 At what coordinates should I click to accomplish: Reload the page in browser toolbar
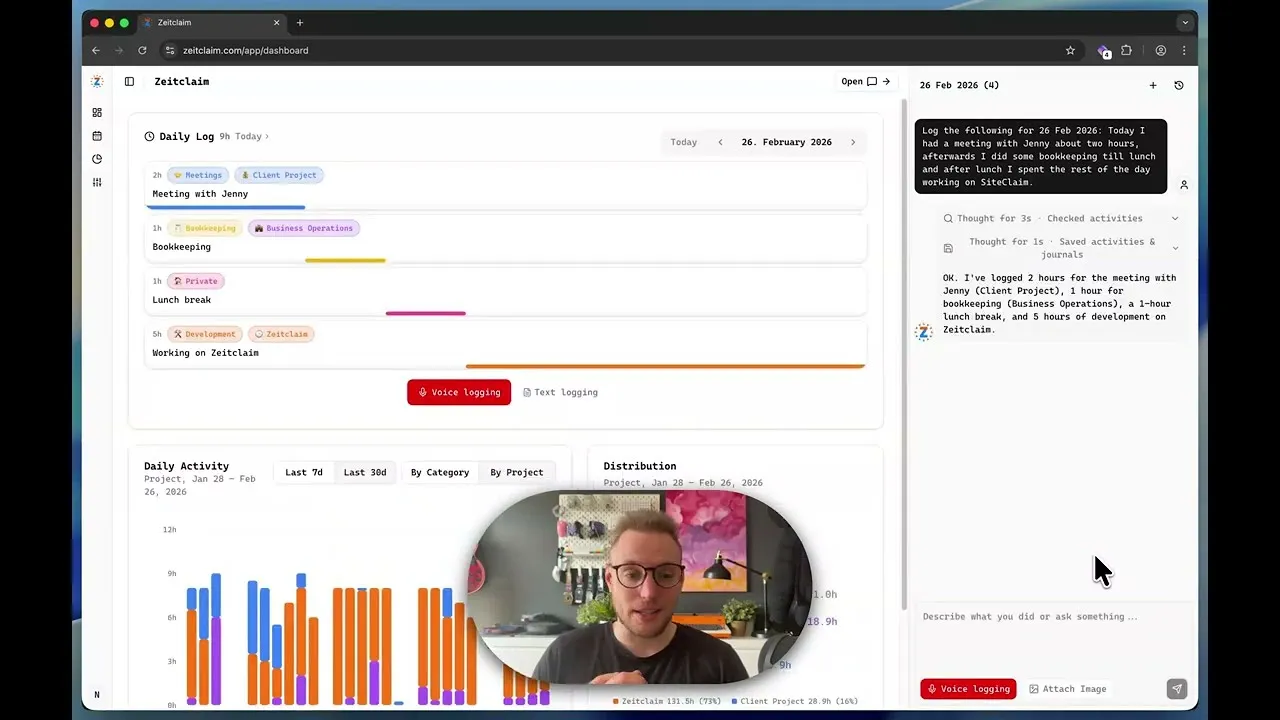pyautogui.click(x=142, y=51)
